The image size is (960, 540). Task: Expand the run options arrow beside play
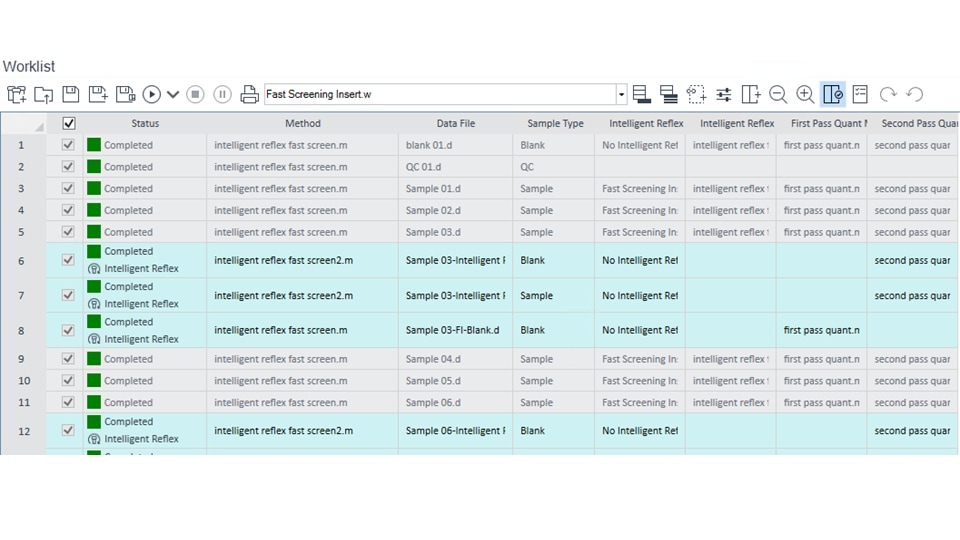click(173, 94)
